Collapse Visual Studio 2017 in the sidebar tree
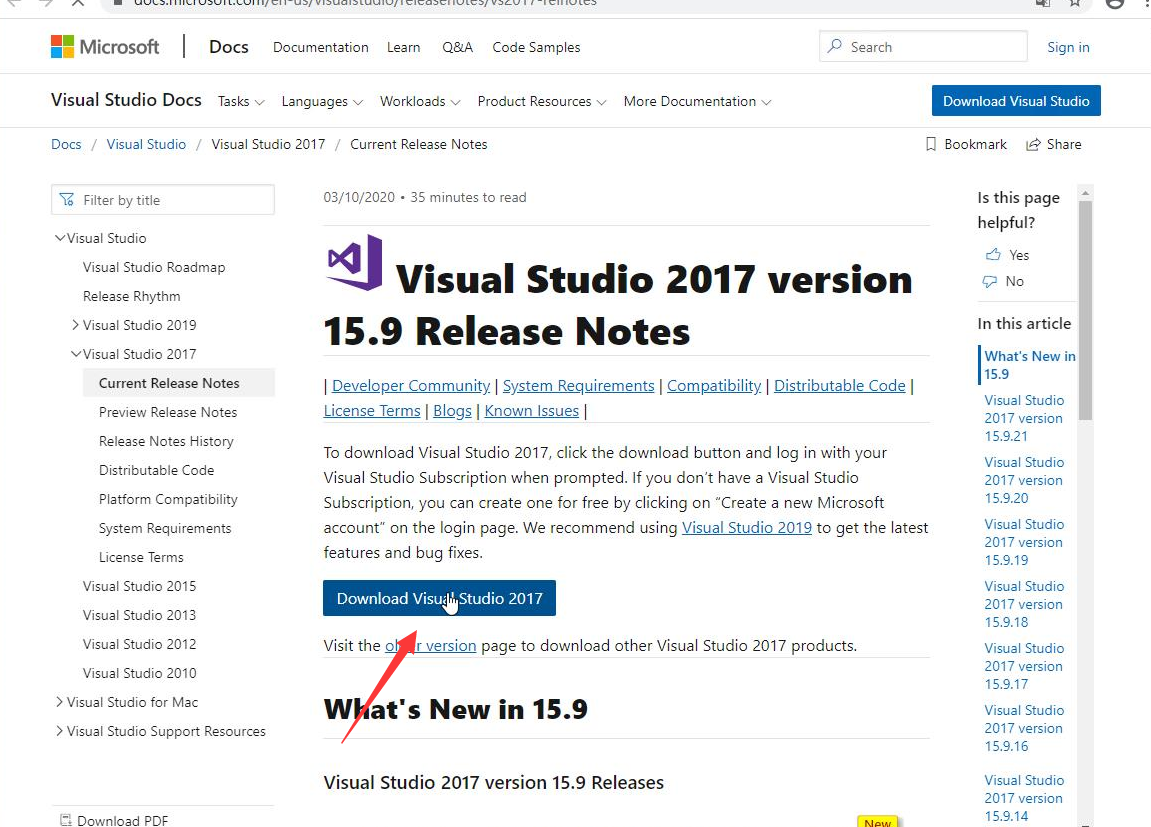 pos(76,354)
